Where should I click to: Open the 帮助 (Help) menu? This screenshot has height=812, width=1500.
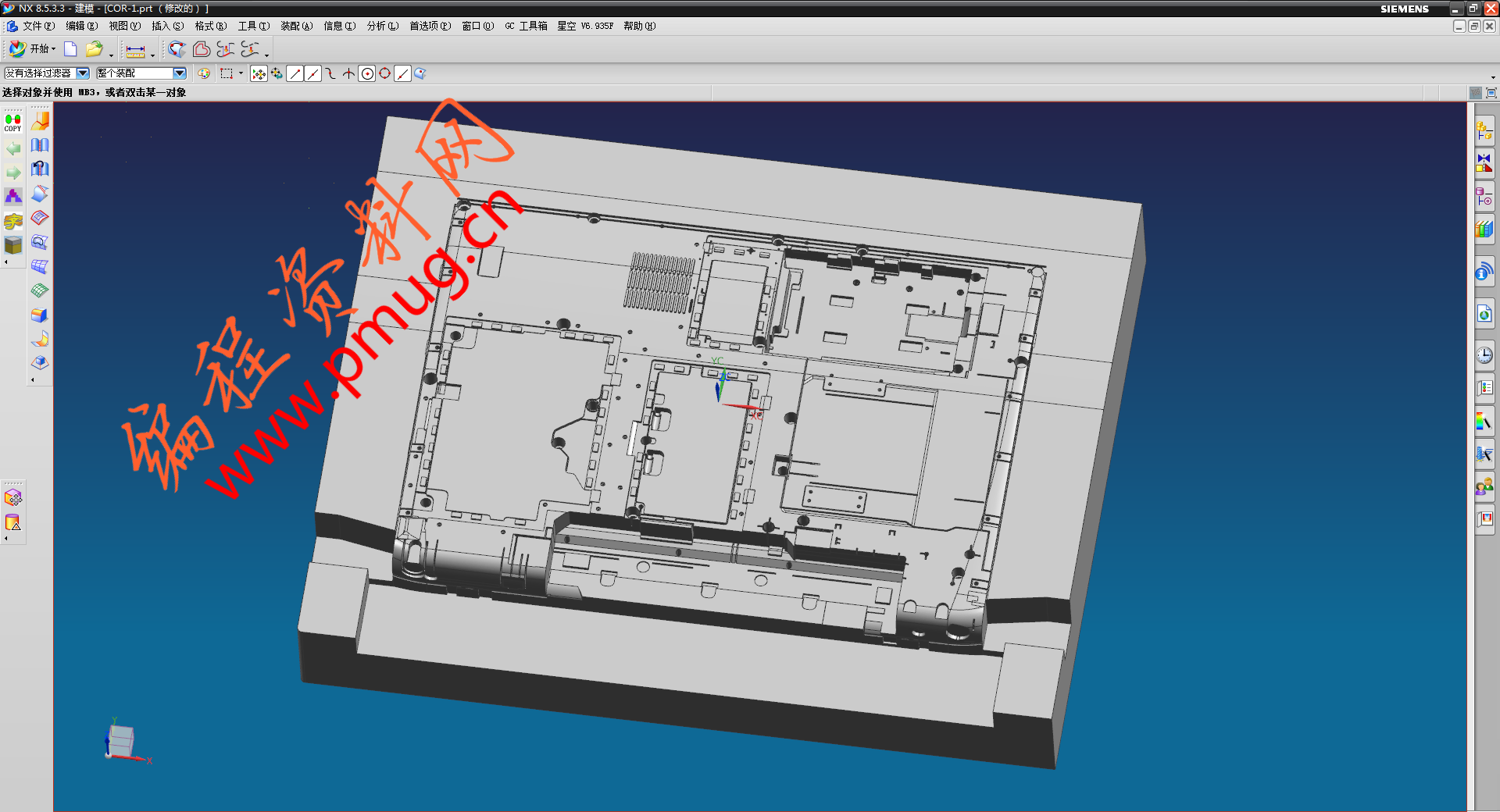[x=639, y=26]
